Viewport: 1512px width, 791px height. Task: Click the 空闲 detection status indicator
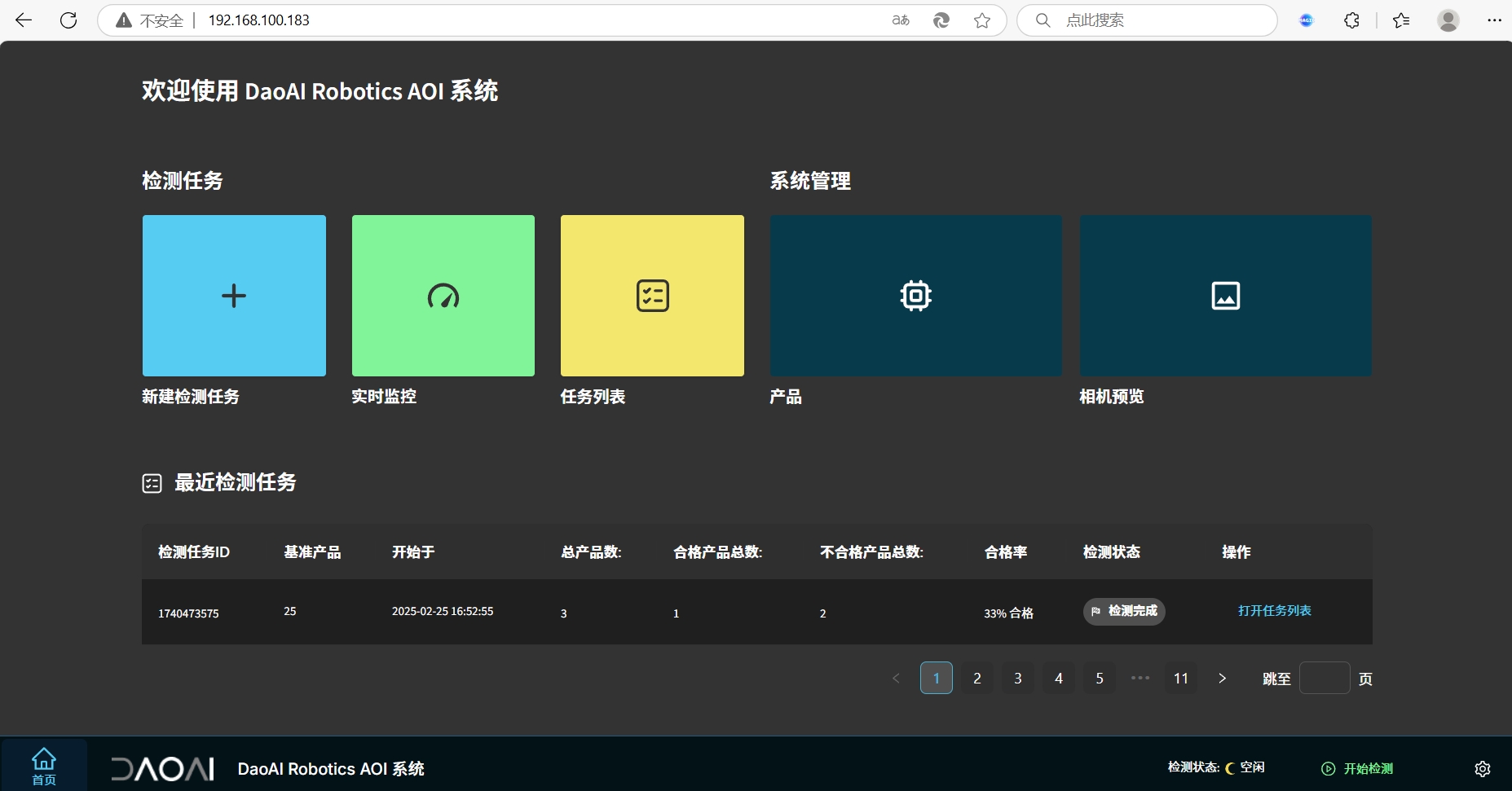pos(1245,767)
